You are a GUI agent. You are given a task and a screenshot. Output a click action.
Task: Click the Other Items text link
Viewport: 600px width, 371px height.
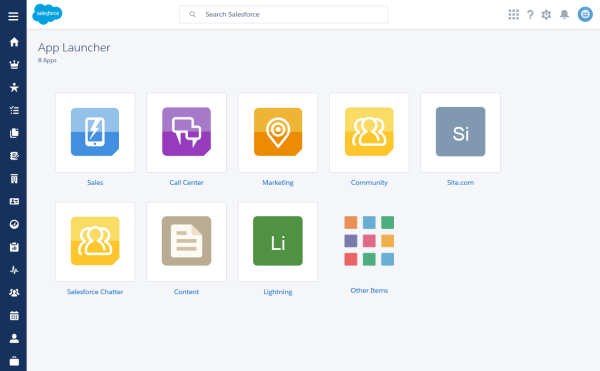(x=369, y=291)
